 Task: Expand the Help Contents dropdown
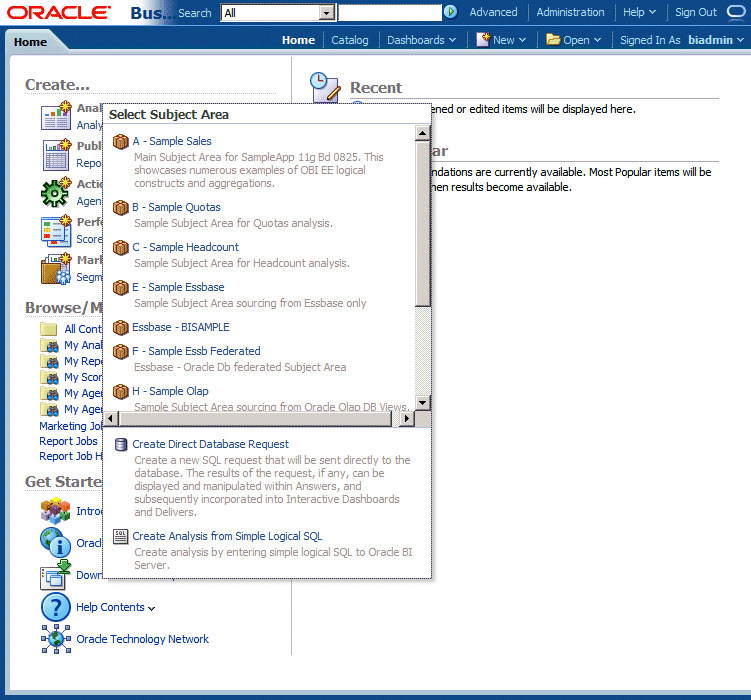[151, 608]
